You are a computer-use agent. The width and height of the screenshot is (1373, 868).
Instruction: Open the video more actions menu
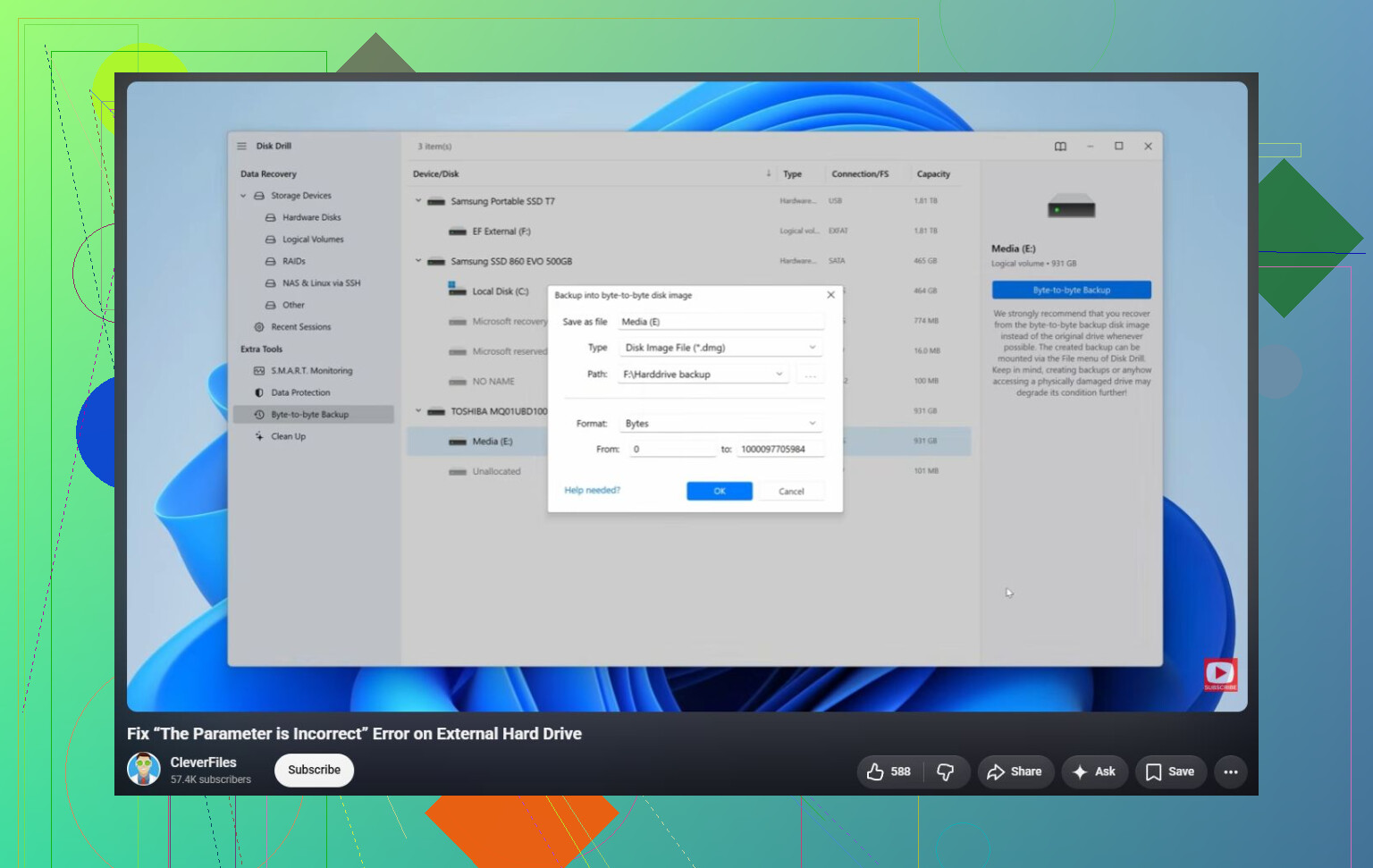click(1231, 771)
